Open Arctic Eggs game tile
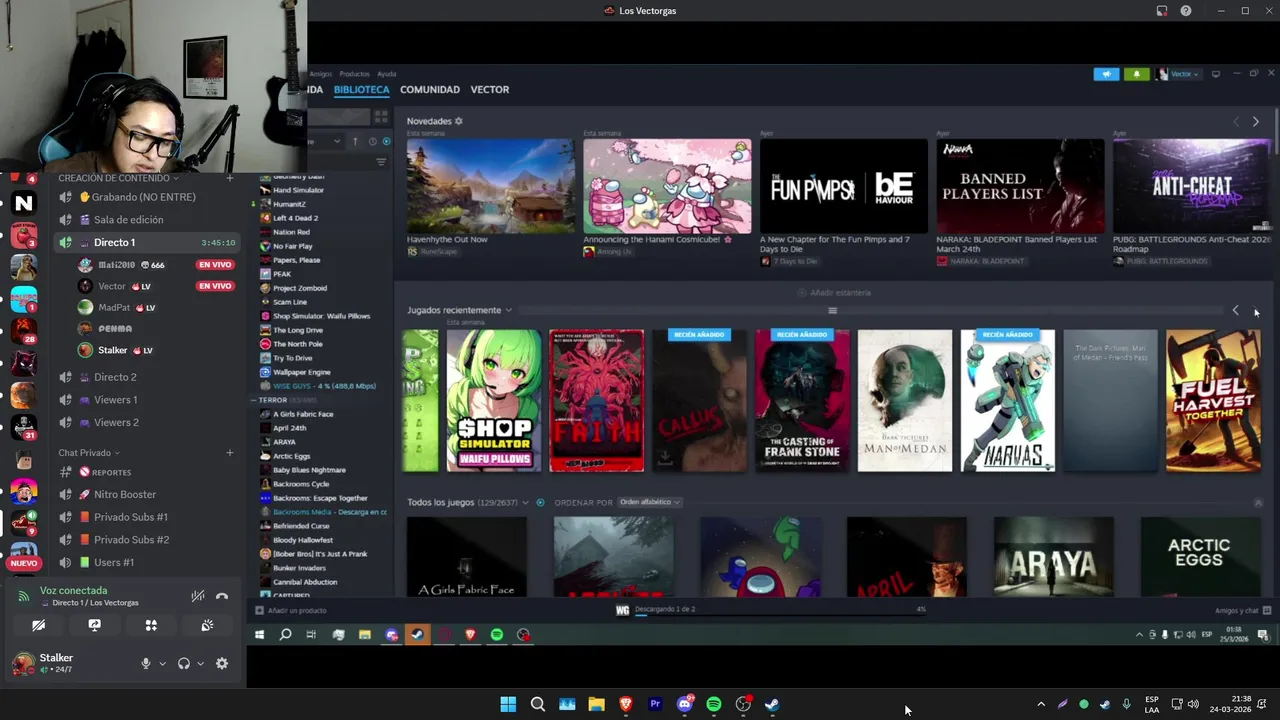The image size is (1280, 720). click(1200, 556)
